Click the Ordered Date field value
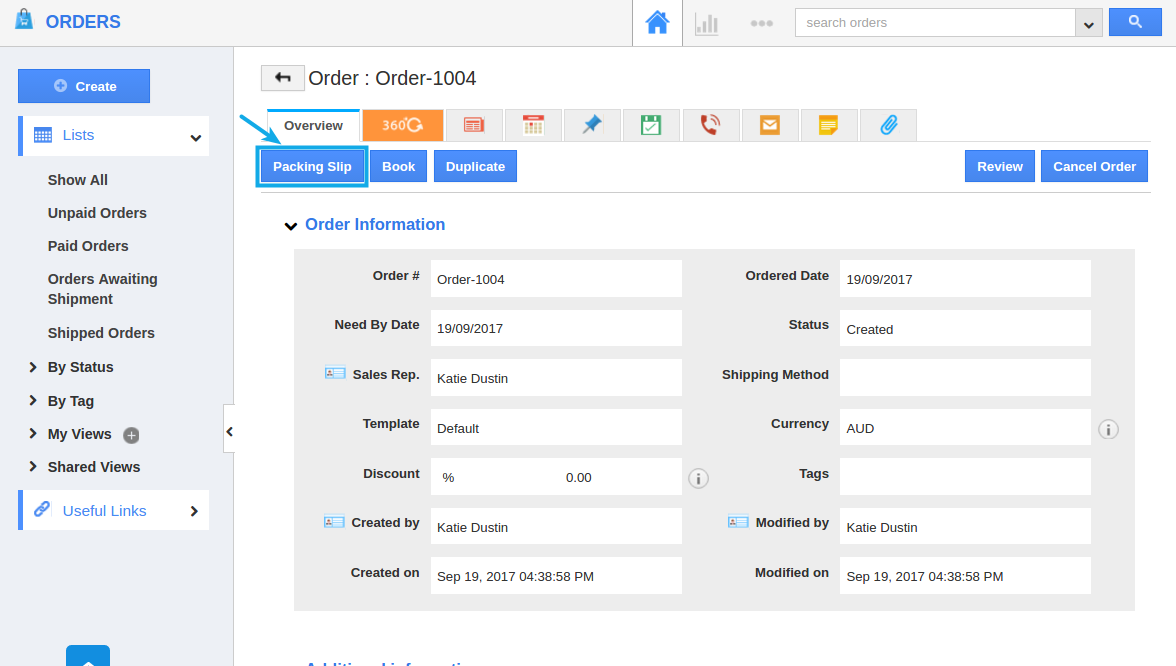 tap(965, 279)
